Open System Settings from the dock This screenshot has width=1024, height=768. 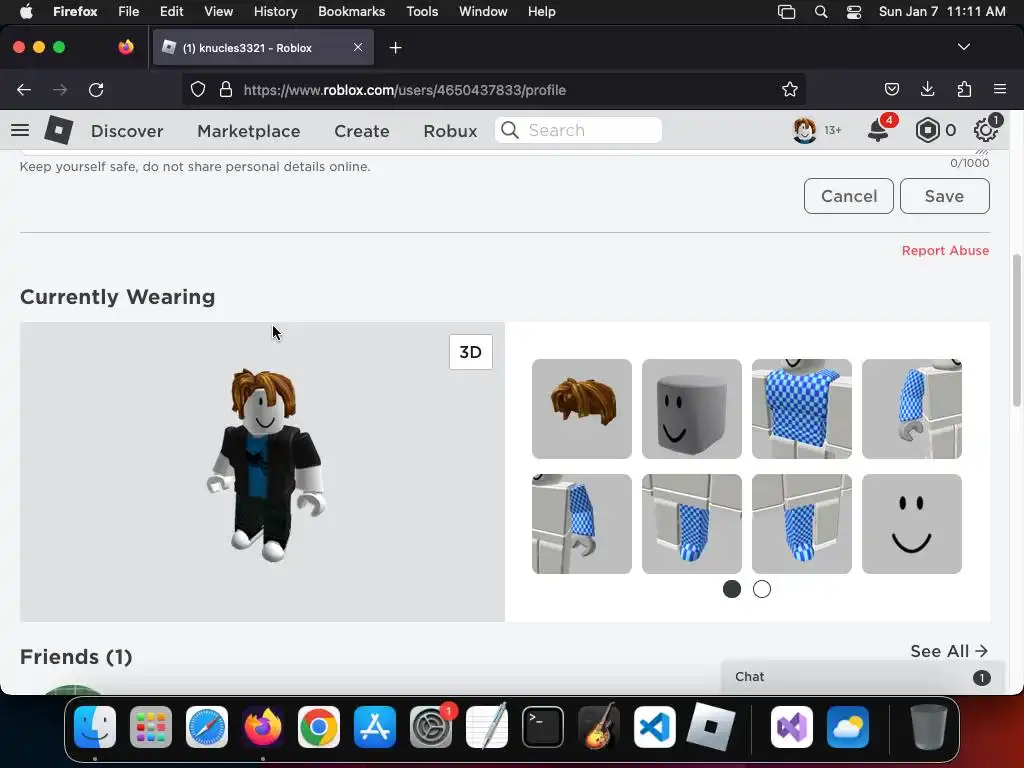431,727
